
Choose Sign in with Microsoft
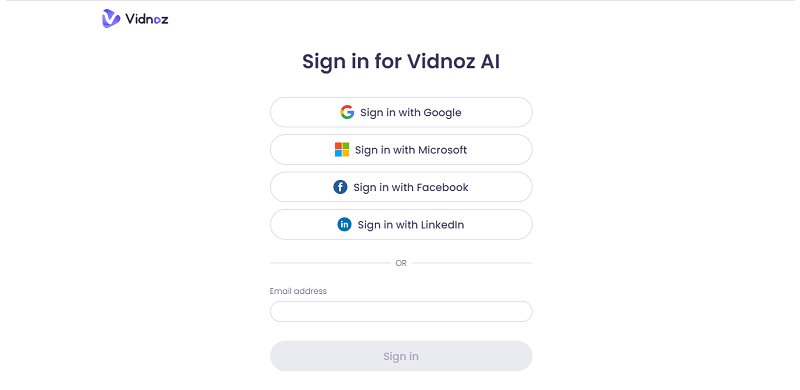click(401, 150)
